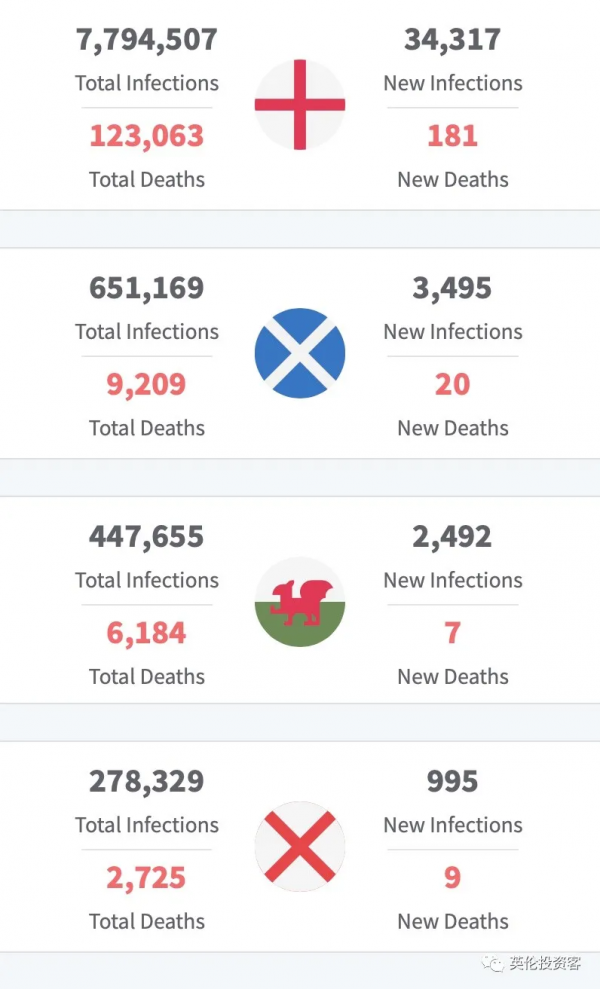600x989 pixels.
Task: Click the Wales red dragon flag icon
Action: coord(300,601)
